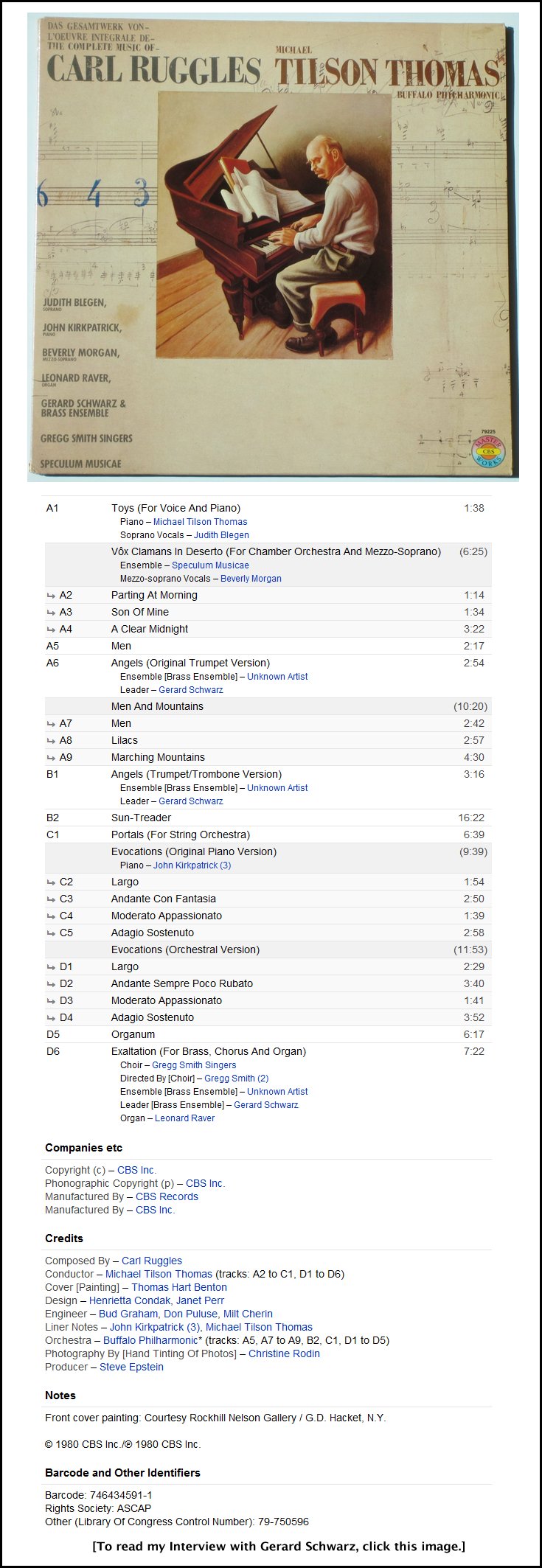Click Unknown Artist link under Exaltation track D6
542x1568 pixels.
point(277,1092)
